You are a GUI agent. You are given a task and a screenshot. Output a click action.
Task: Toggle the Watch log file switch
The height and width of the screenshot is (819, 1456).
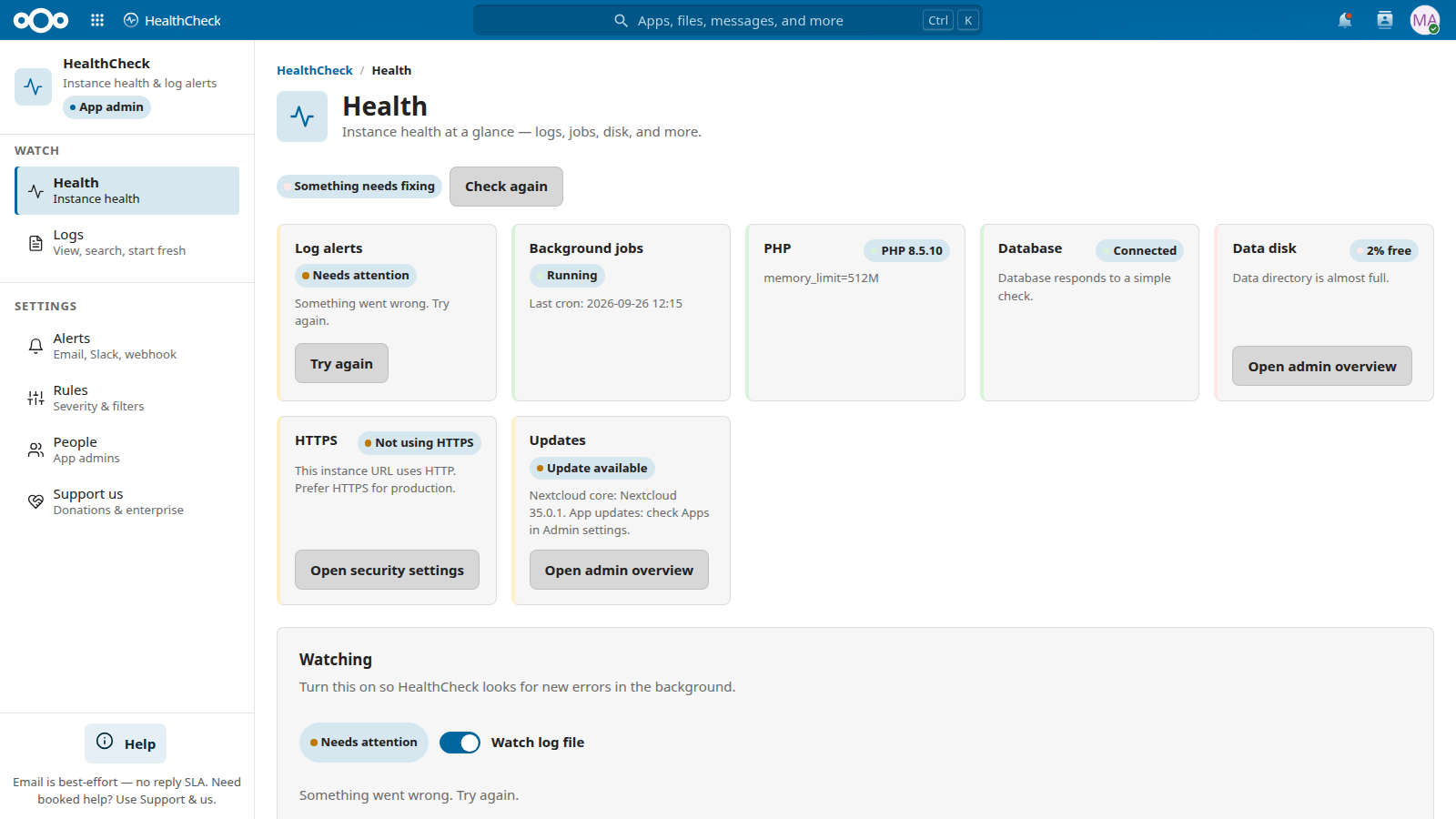pyautogui.click(x=460, y=743)
